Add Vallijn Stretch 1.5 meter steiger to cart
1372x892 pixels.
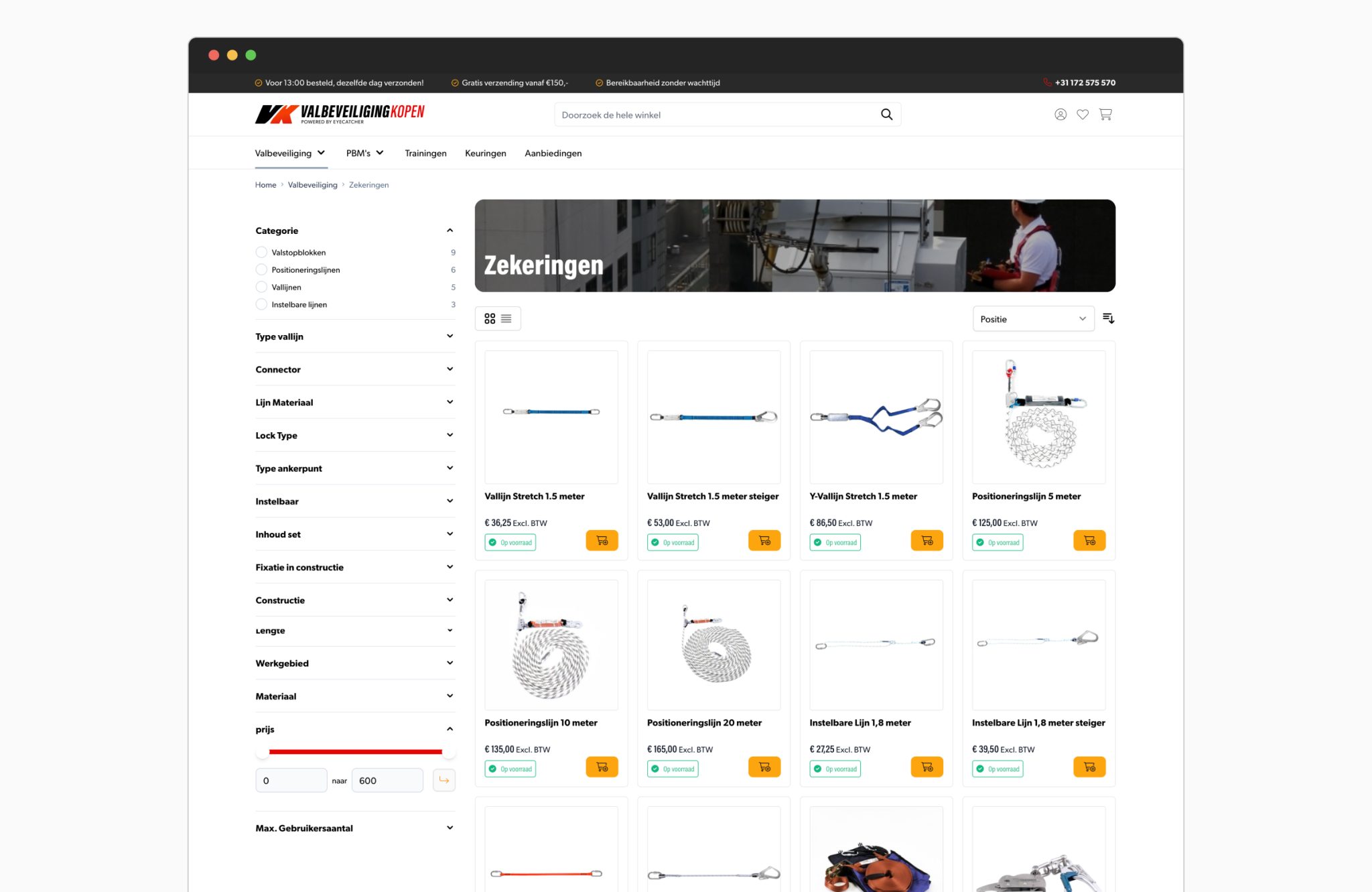coord(764,541)
